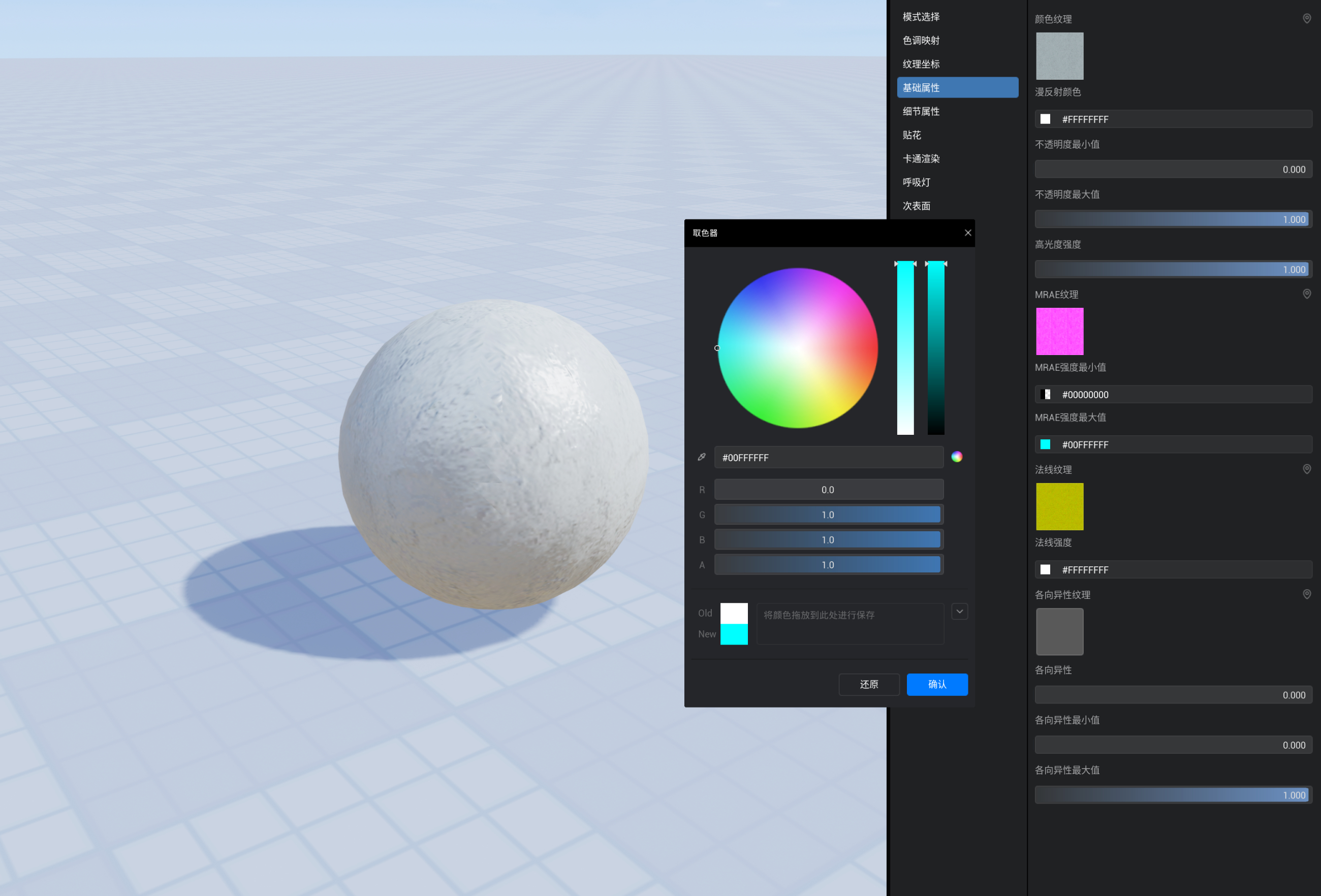Click the brightness vertical bar
The image size is (1321, 896).
coord(935,348)
